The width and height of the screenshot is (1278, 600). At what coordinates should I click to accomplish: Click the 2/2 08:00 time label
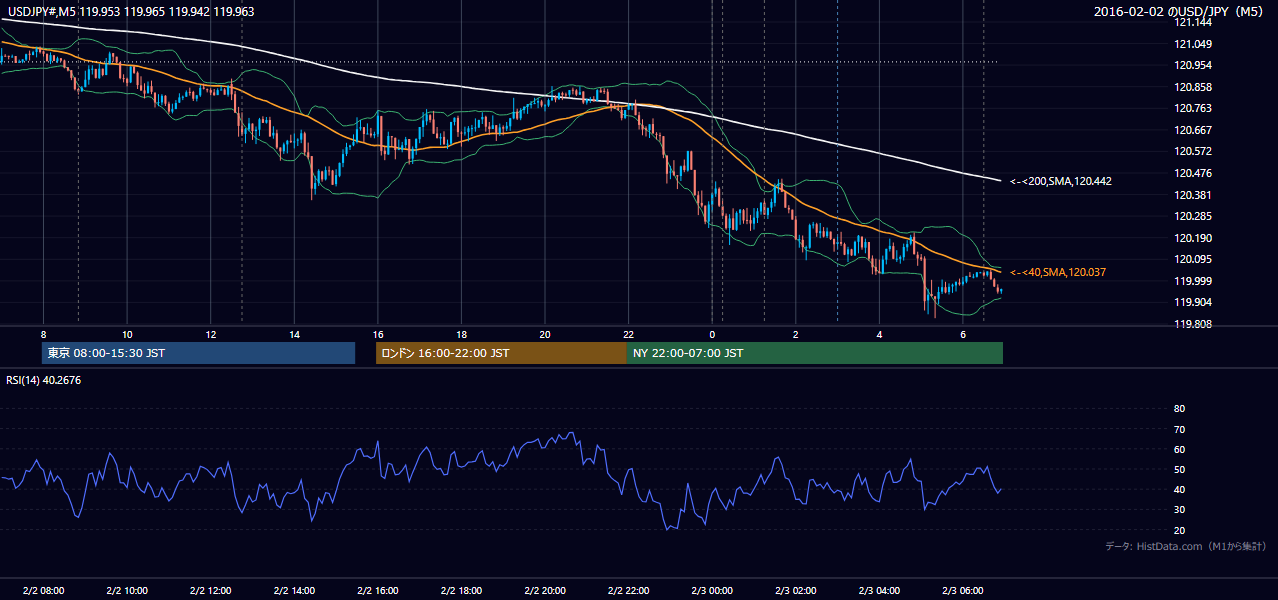click(43, 591)
